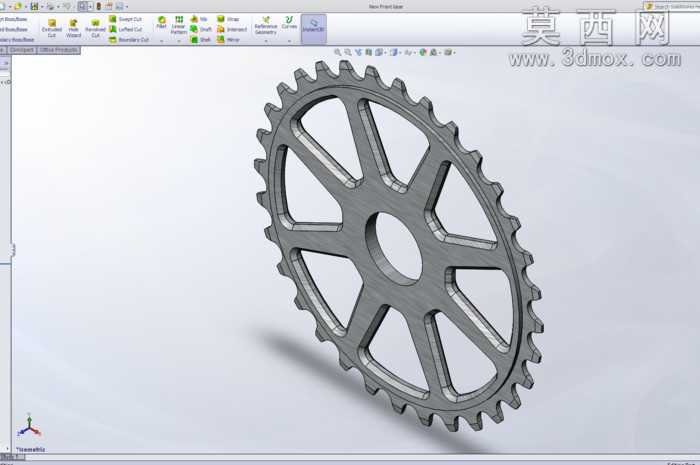Screen dimensions: 700x465
Task: Open the Save icon dropdown arrow
Action: point(42,7)
